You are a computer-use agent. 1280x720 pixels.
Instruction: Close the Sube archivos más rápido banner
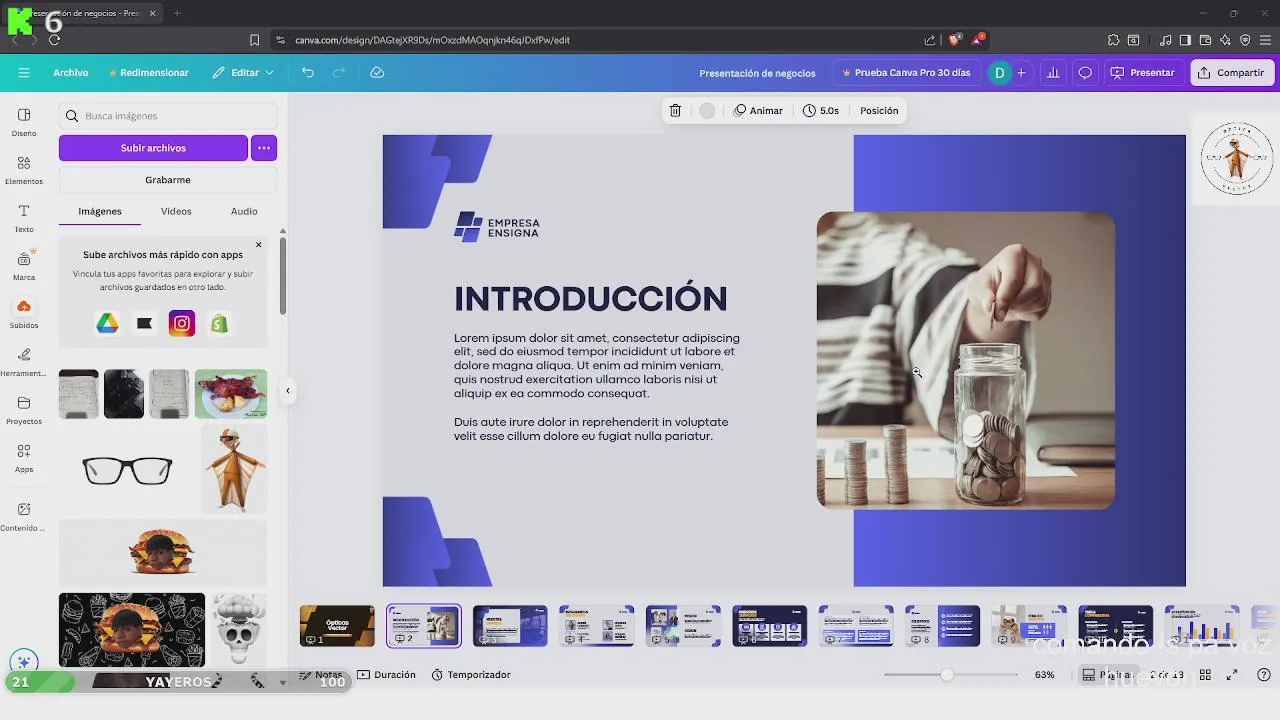point(258,245)
